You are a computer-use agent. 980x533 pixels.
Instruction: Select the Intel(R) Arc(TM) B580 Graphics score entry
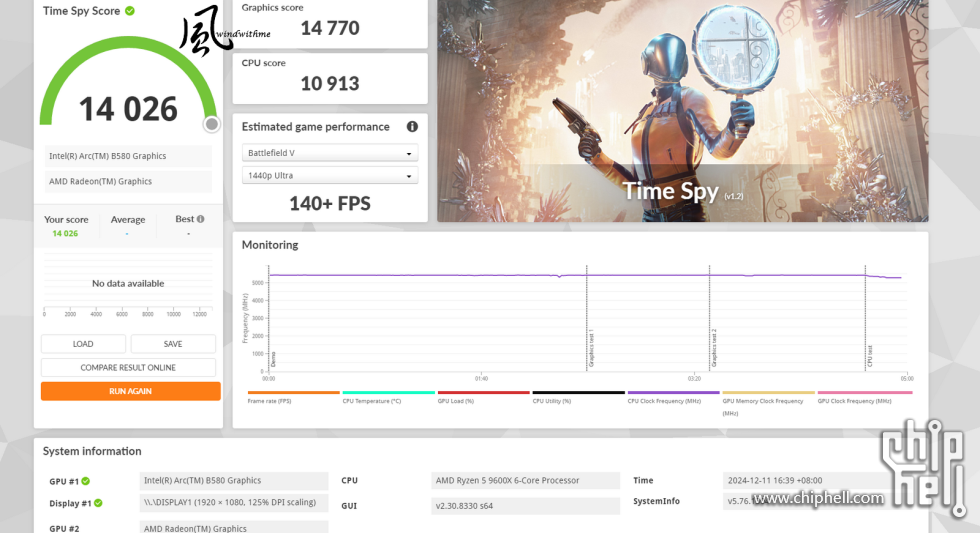click(128, 156)
